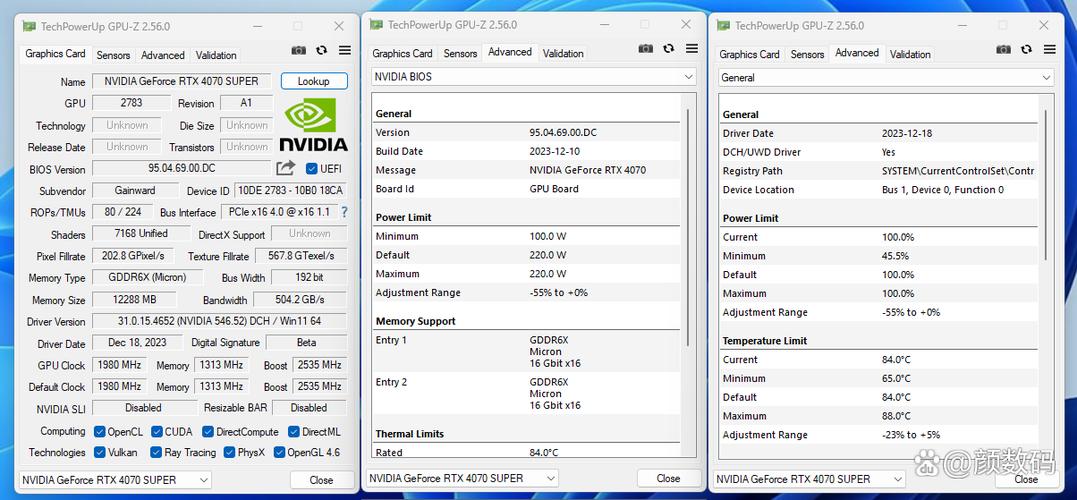Click the BIOS Version field showing 95.04.69.00.DC
Viewport: 1077px width, 500px height.
(x=181, y=169)
